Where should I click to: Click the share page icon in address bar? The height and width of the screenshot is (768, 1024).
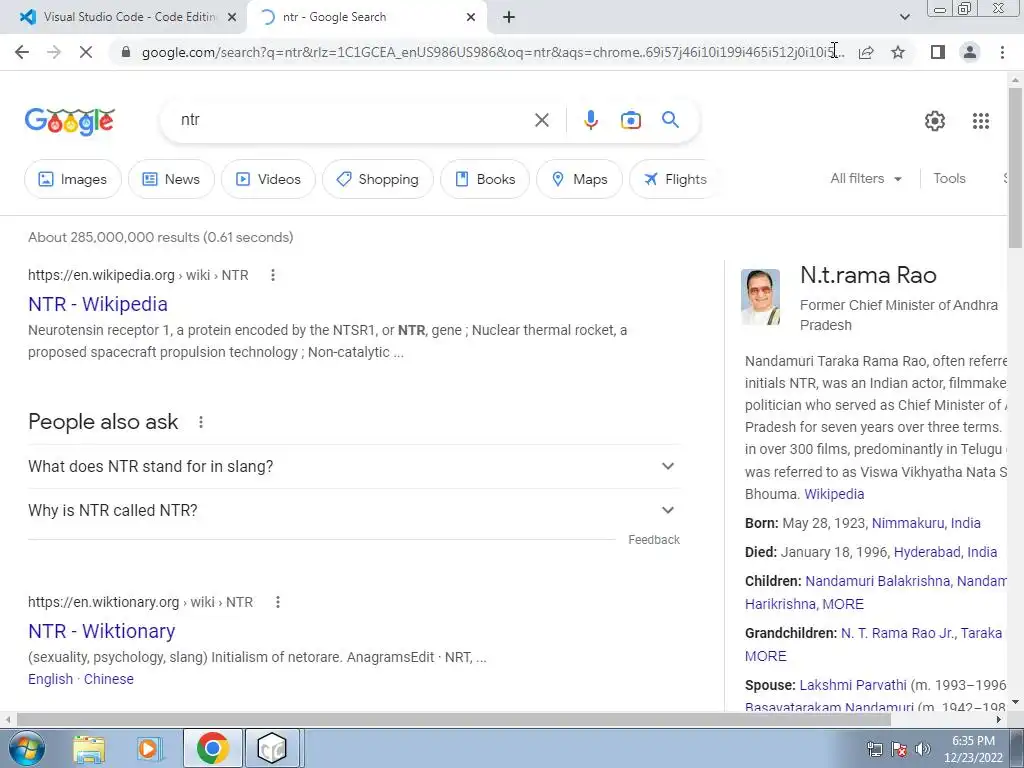pos(866,52)
